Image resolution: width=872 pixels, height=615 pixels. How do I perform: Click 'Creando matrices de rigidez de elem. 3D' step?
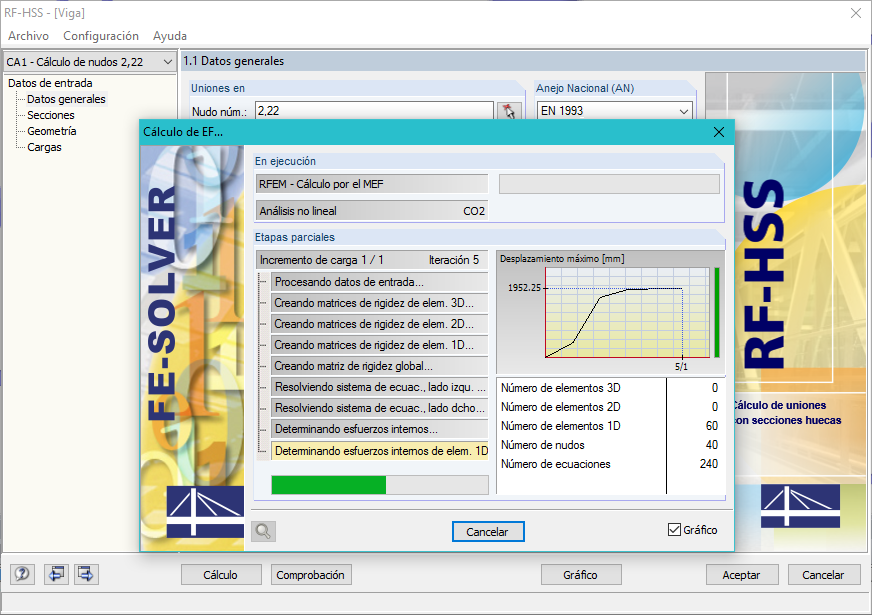(379, 303)
